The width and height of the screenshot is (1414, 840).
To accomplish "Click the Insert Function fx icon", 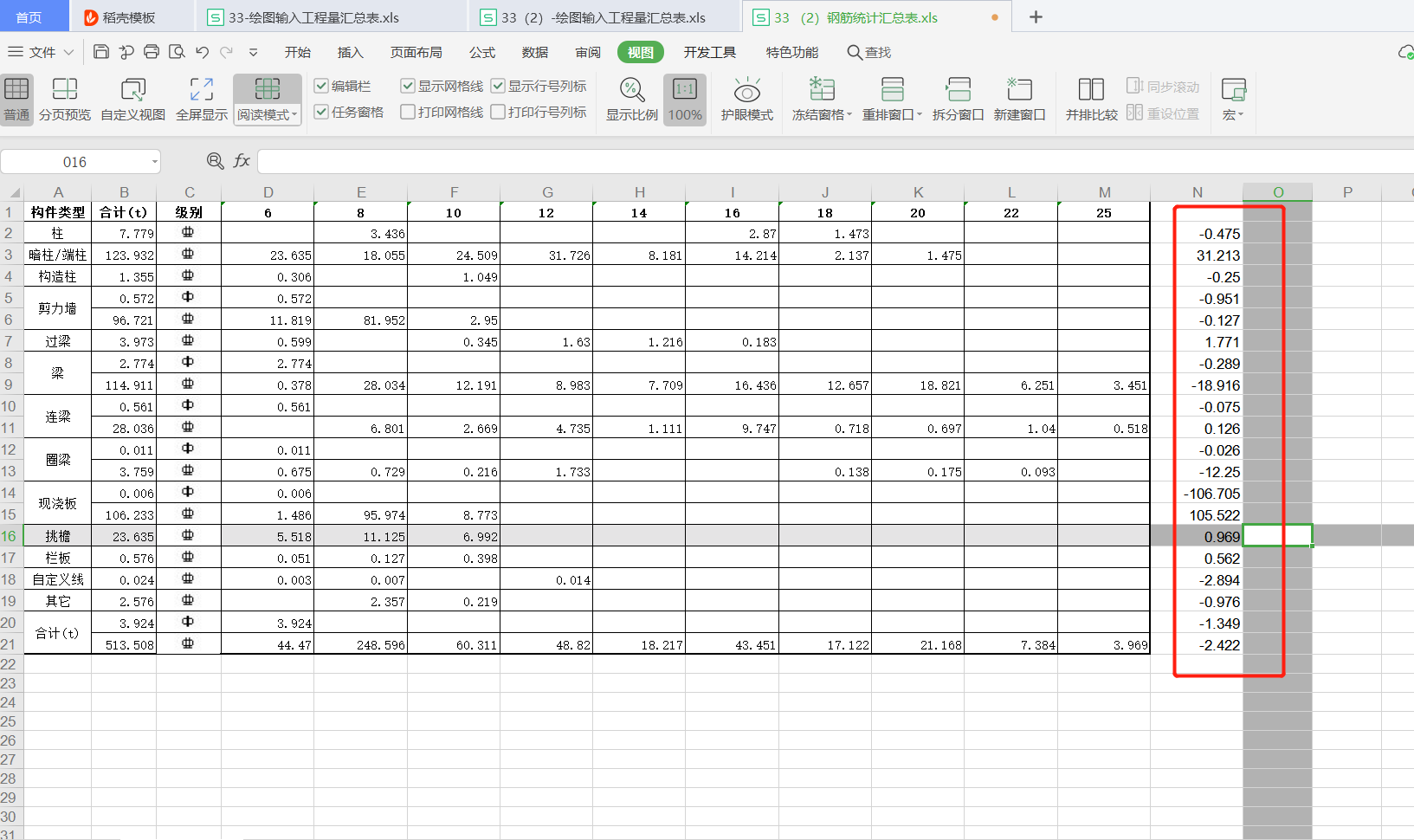I will 242,161.
